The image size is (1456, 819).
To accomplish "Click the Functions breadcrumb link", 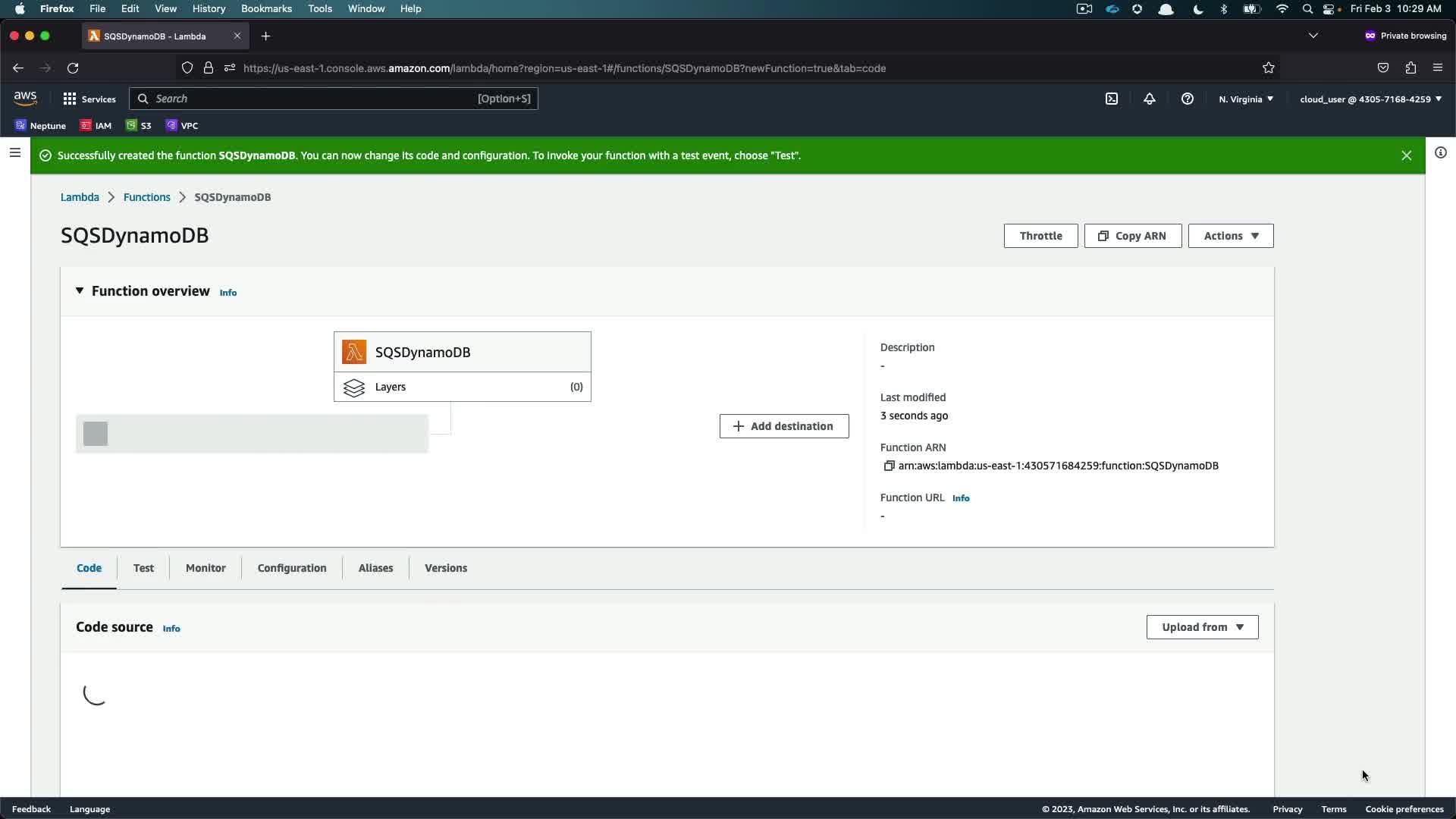I will coord(147,197).
